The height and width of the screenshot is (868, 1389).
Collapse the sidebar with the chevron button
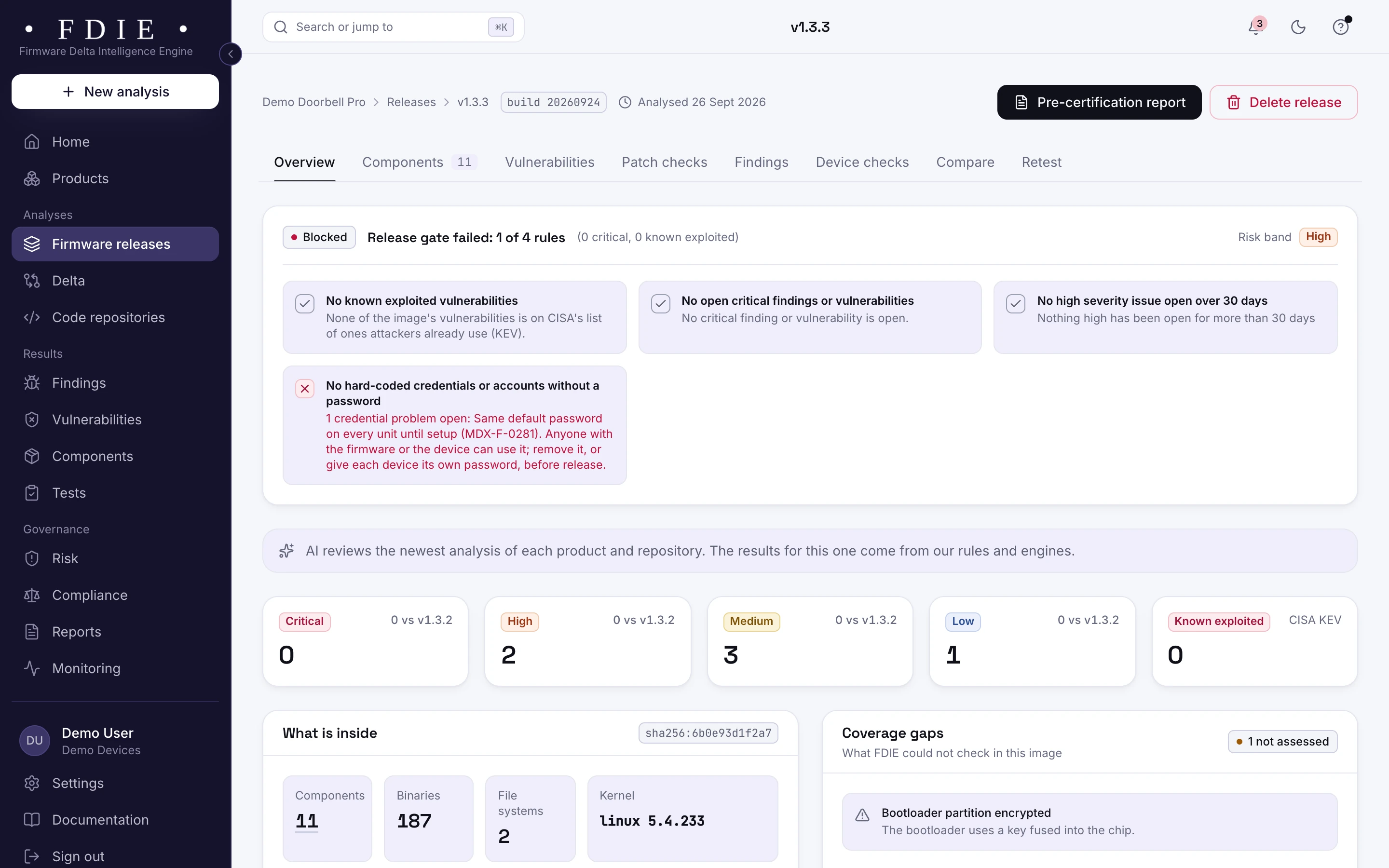click(x=231, y=54)
